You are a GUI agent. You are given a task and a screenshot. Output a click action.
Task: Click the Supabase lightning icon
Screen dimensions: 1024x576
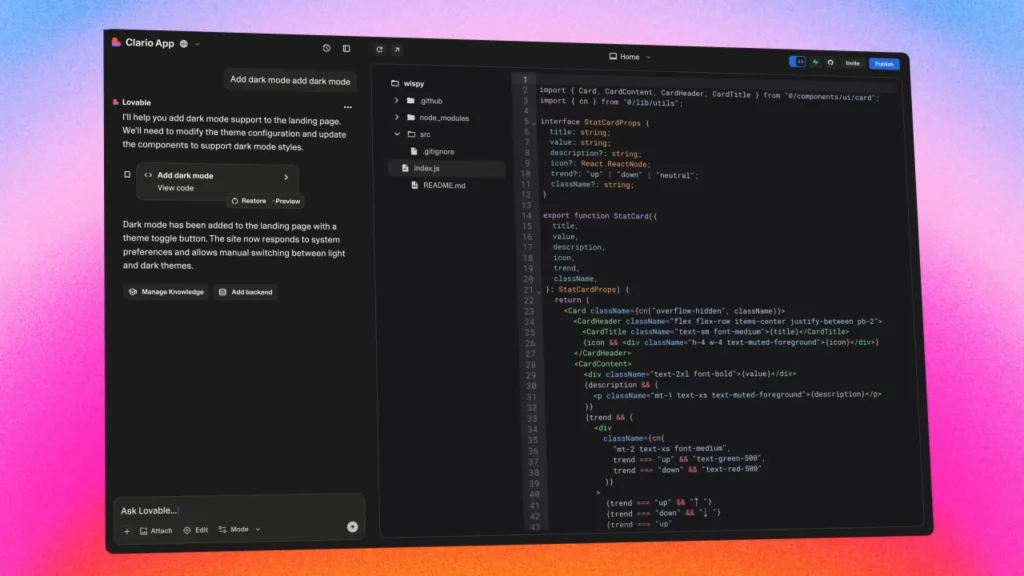(x=816, y=62)
